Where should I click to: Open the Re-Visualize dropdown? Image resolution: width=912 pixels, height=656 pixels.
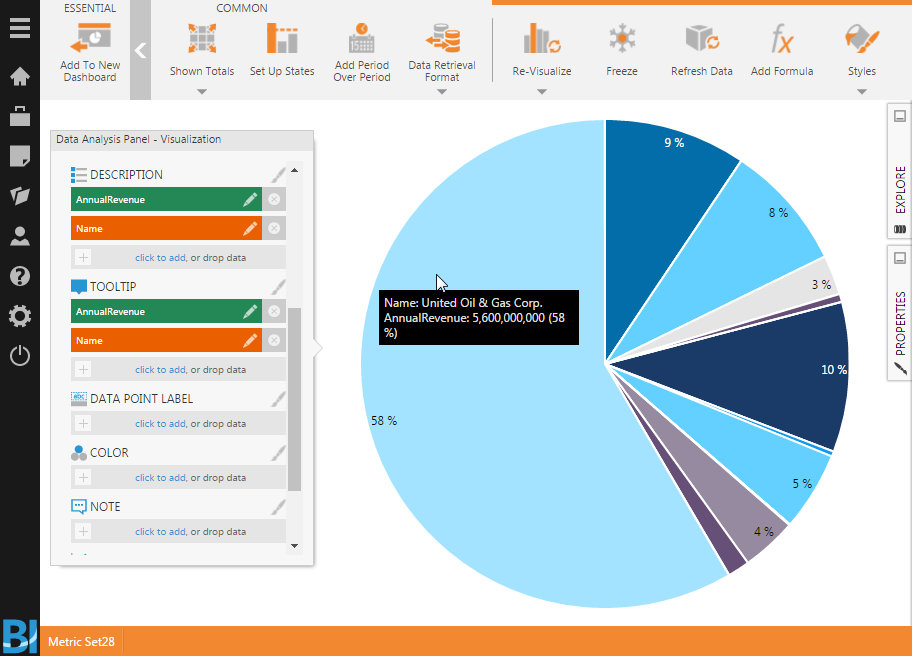[x=541, y=91]
